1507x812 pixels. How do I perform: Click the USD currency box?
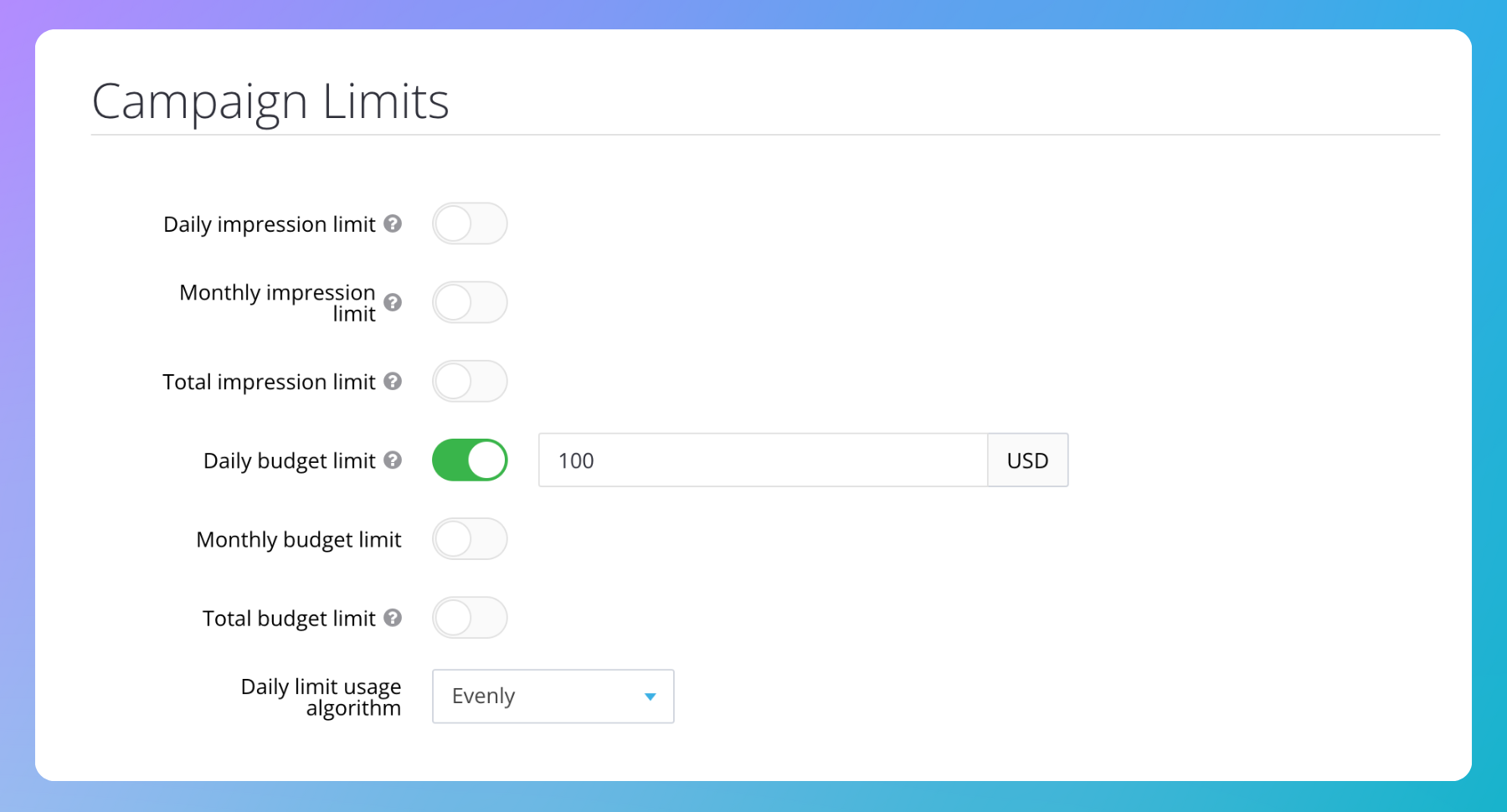[1027, 460]
